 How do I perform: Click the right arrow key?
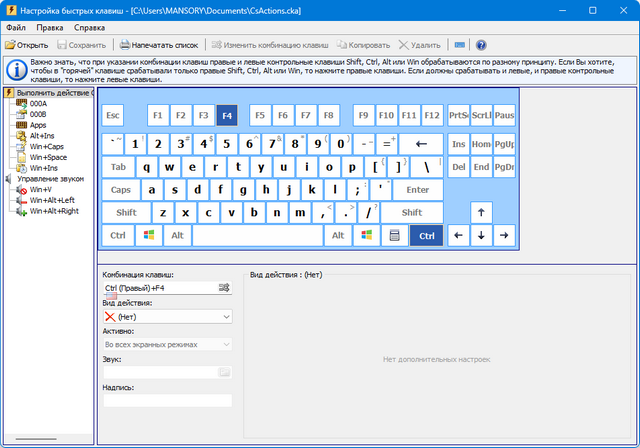(504, 235)
